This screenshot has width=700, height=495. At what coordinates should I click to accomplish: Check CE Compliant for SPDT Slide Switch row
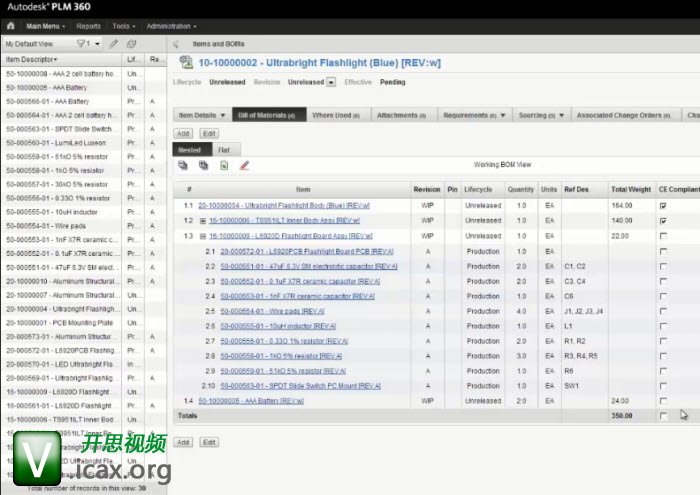pyautogui.click(x=663, y=386)
